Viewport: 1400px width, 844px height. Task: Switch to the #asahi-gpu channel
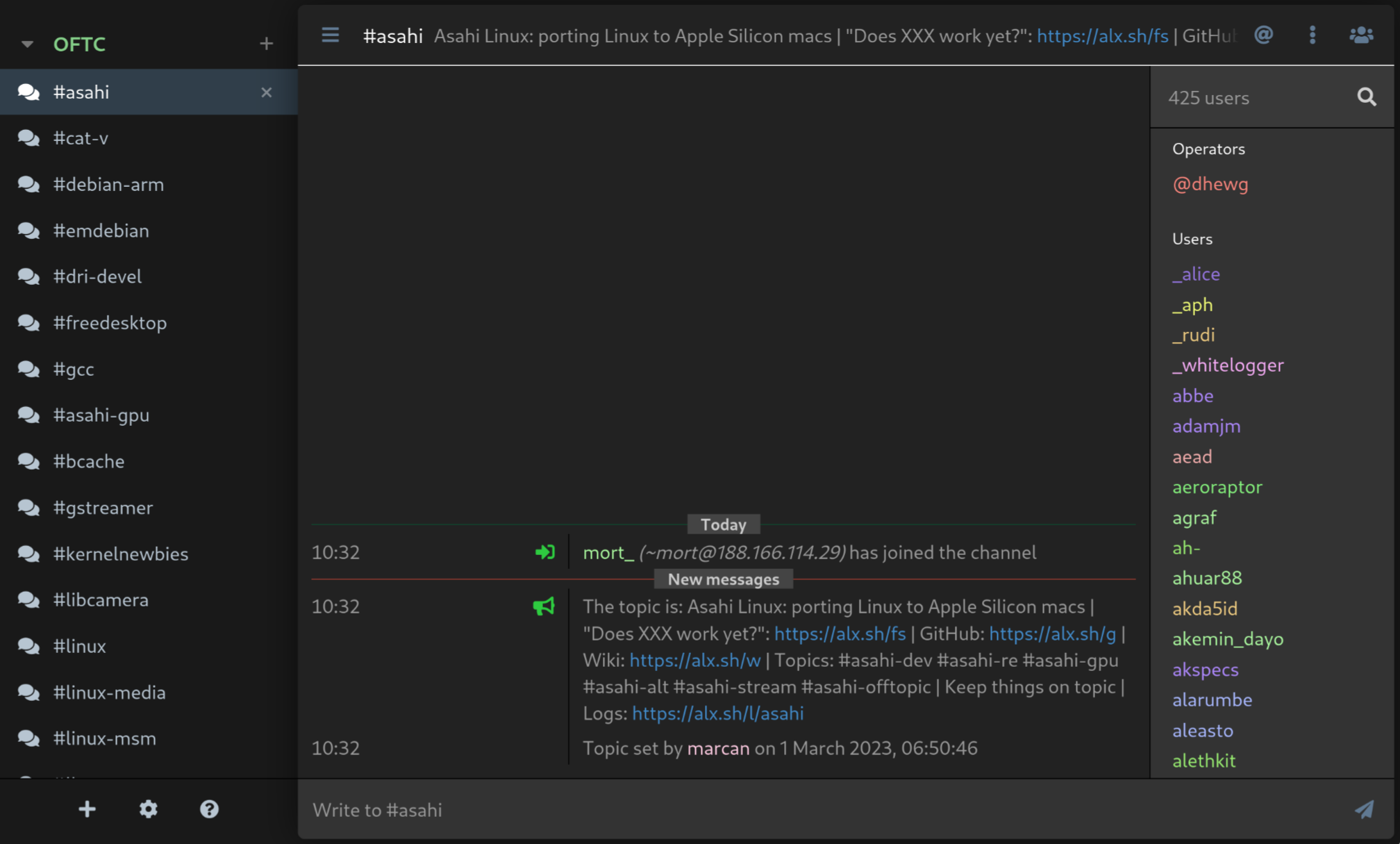point(101,415)
